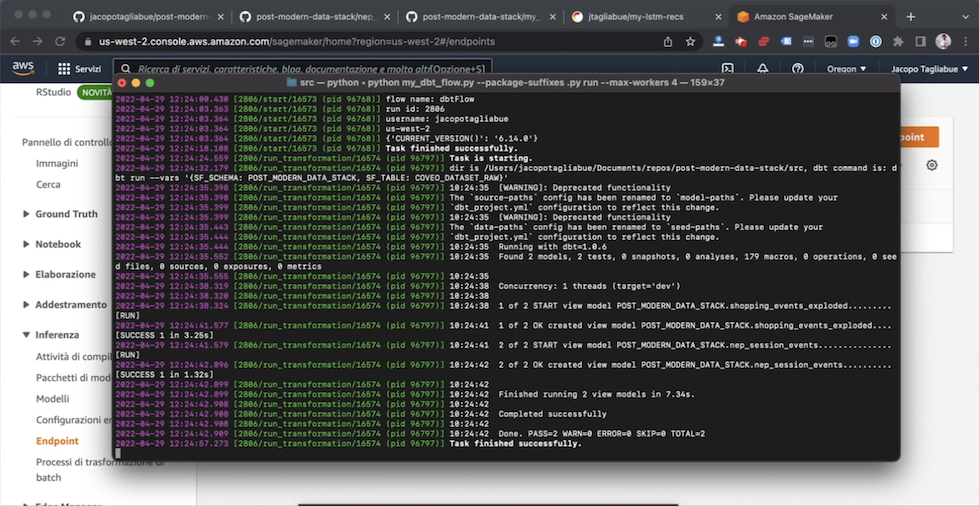Viewport: 979px width, 506px height.
Task: Share this page from address bar
Action: pyautogui.click(x=668, y=41)
